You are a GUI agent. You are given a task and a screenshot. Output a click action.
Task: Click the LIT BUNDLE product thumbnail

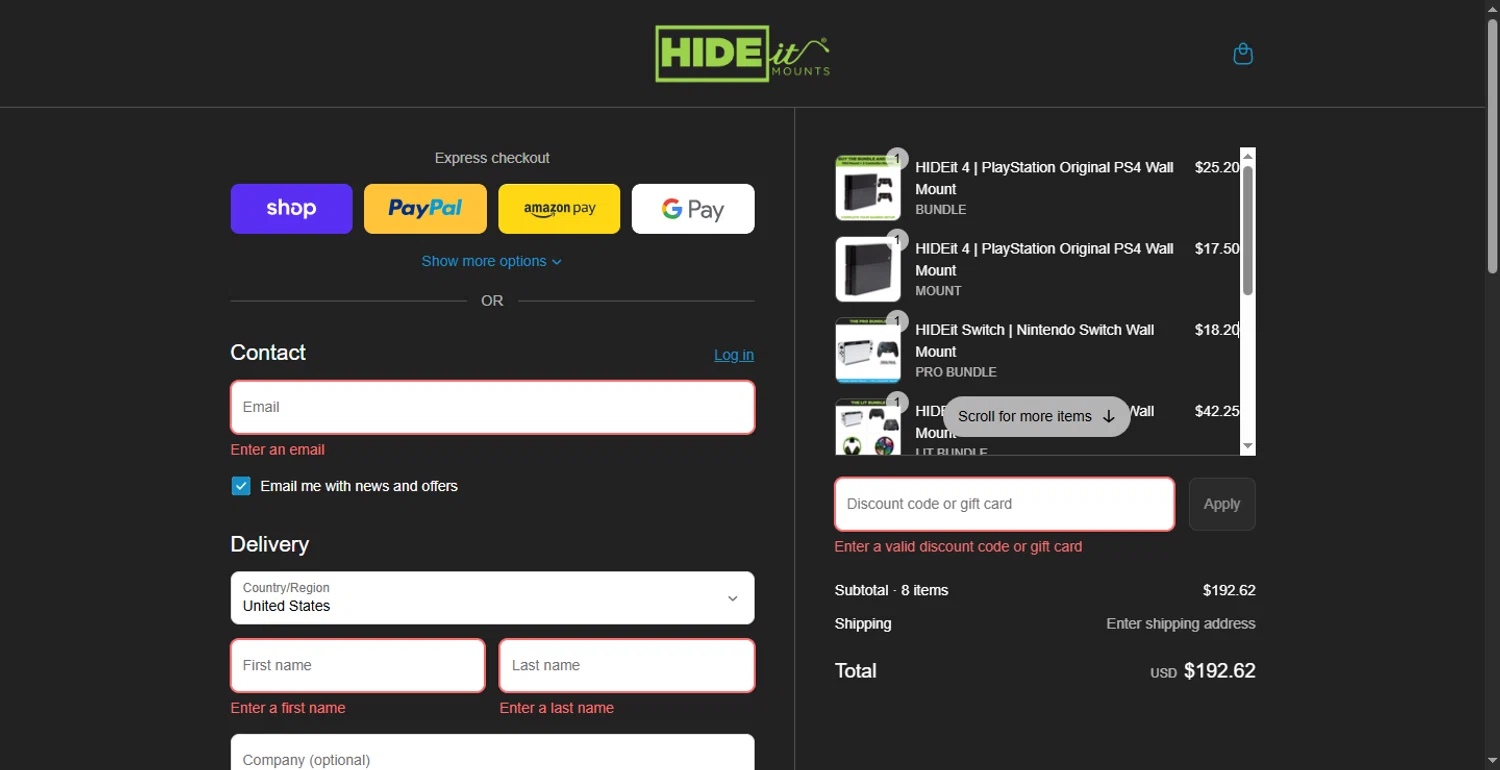click(x=868, y=428)
